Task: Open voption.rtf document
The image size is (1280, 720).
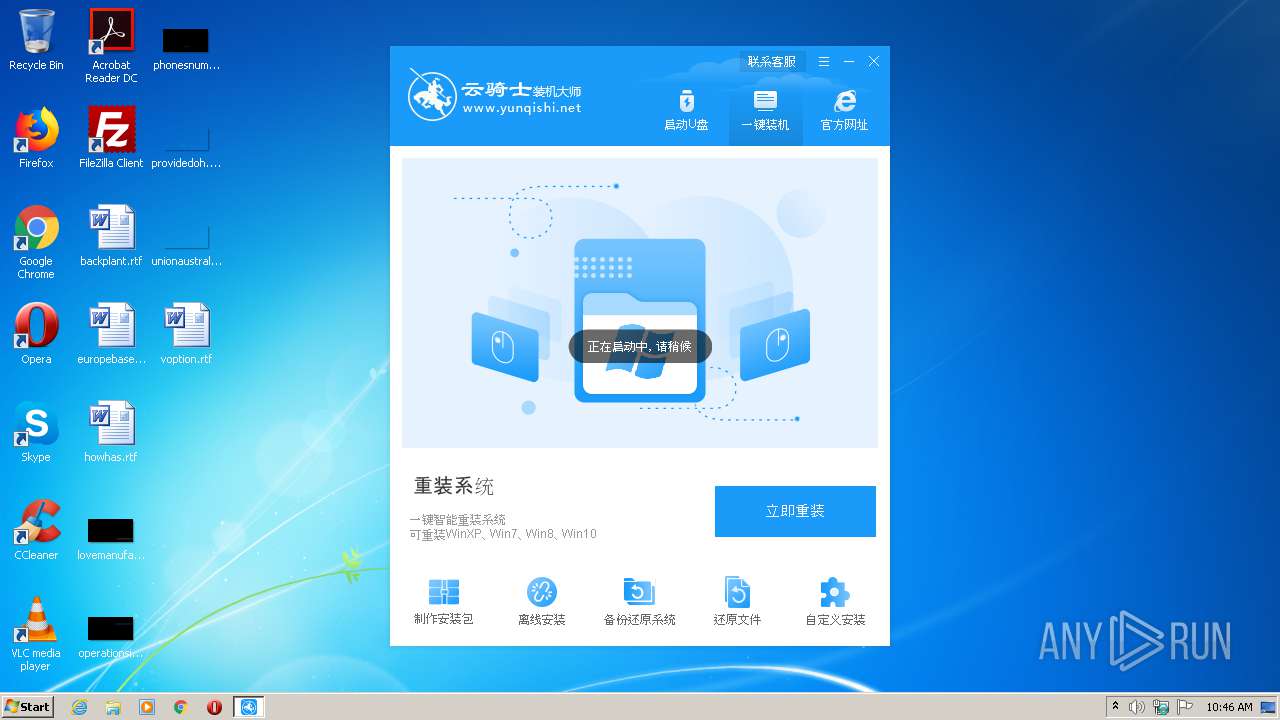Action: [186, 334]
